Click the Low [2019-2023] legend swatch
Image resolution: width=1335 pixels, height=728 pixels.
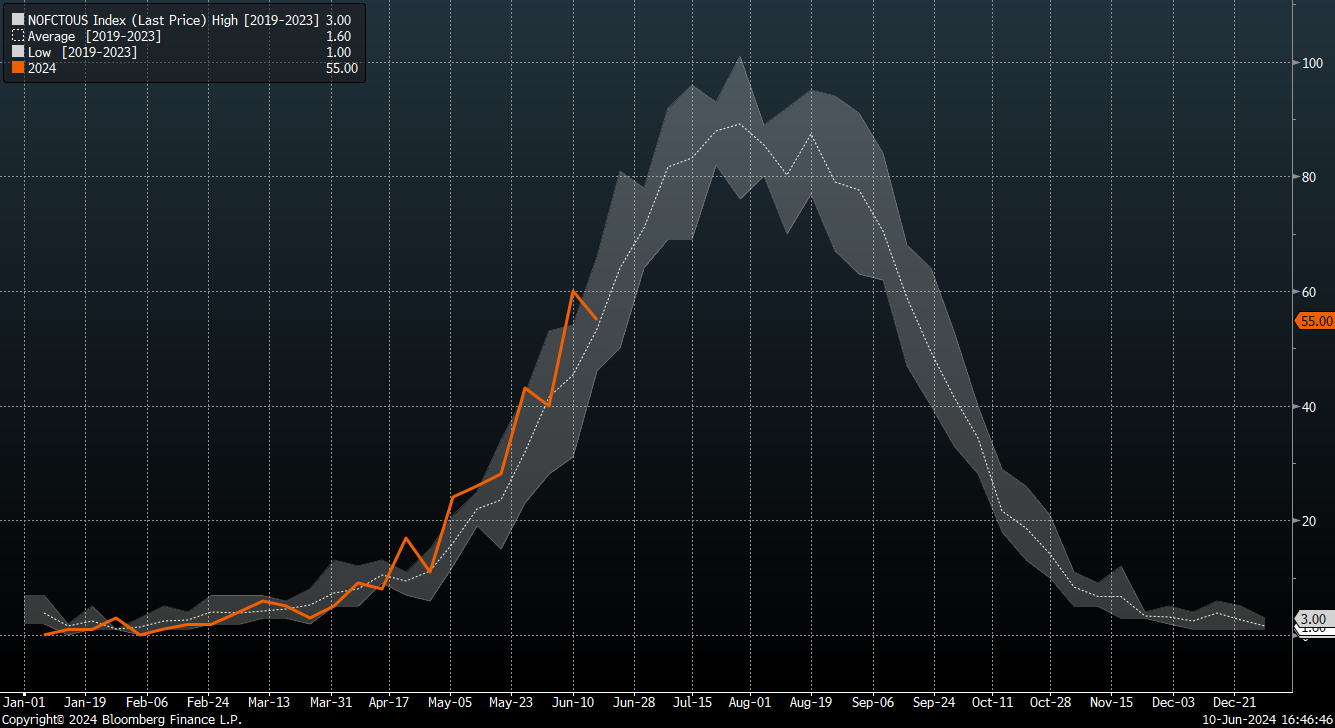click(x=17, y=52)
